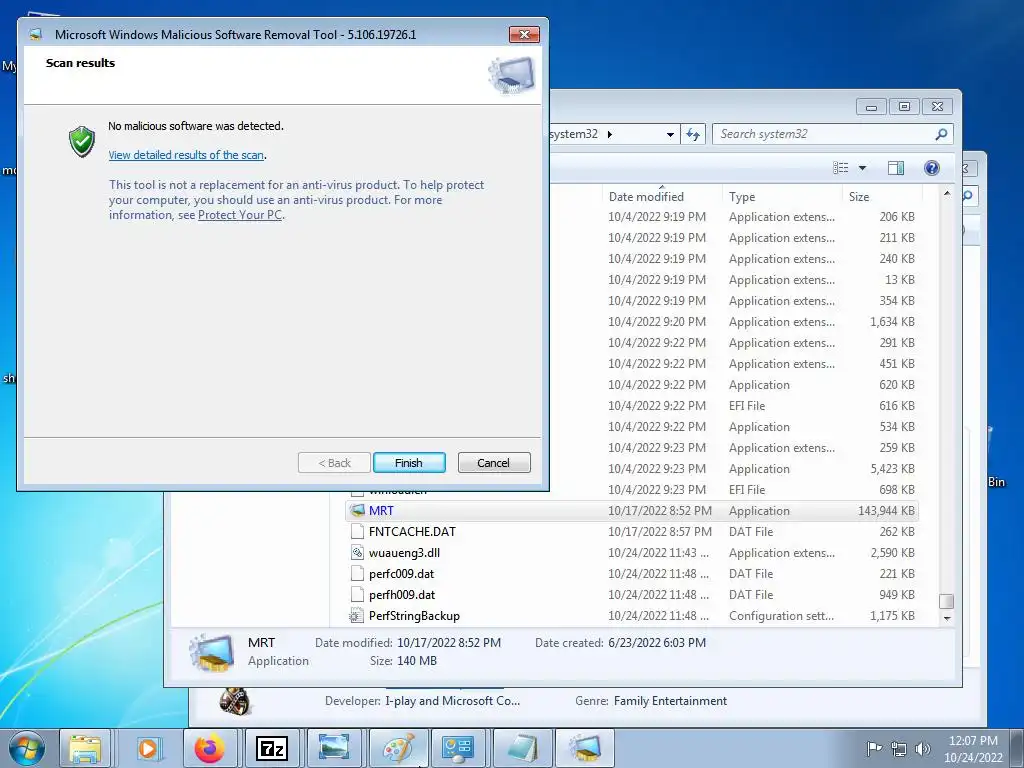This screenshot has height=768, width=1024.
Task: Sort by Date modified column
Action: point(662,197)
